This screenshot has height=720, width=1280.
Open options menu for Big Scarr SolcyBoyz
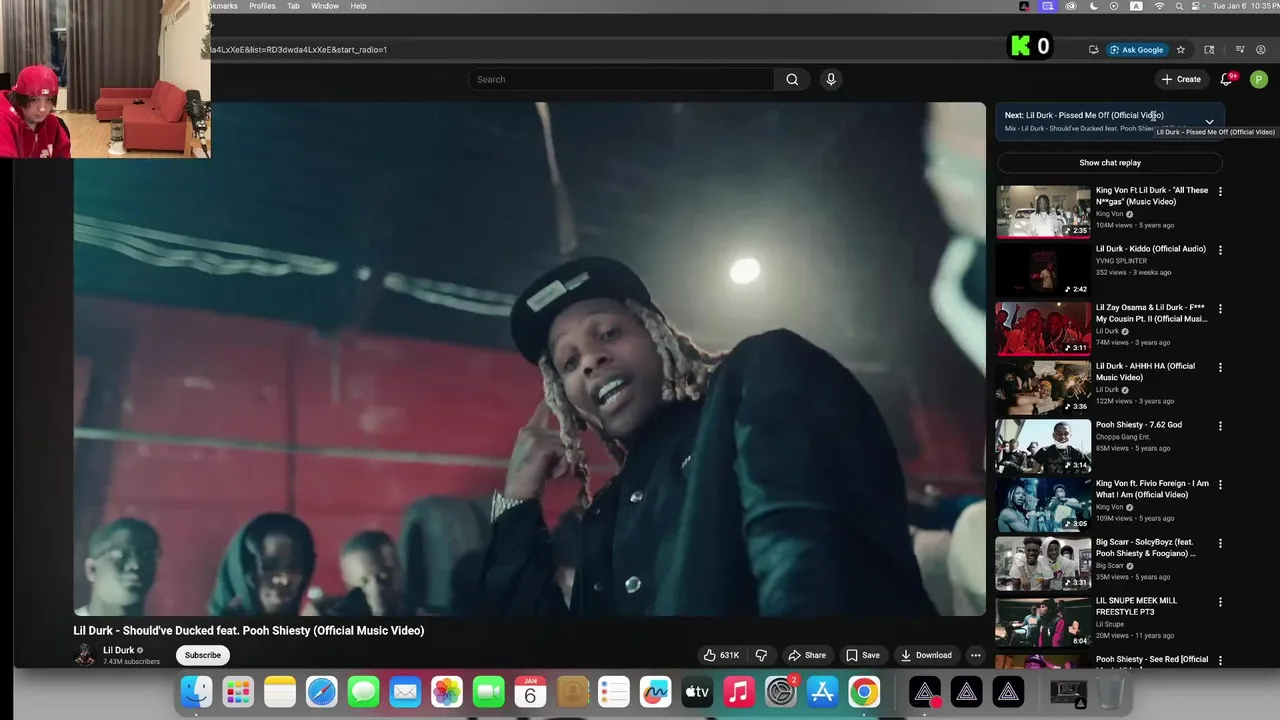[1220, 543]
